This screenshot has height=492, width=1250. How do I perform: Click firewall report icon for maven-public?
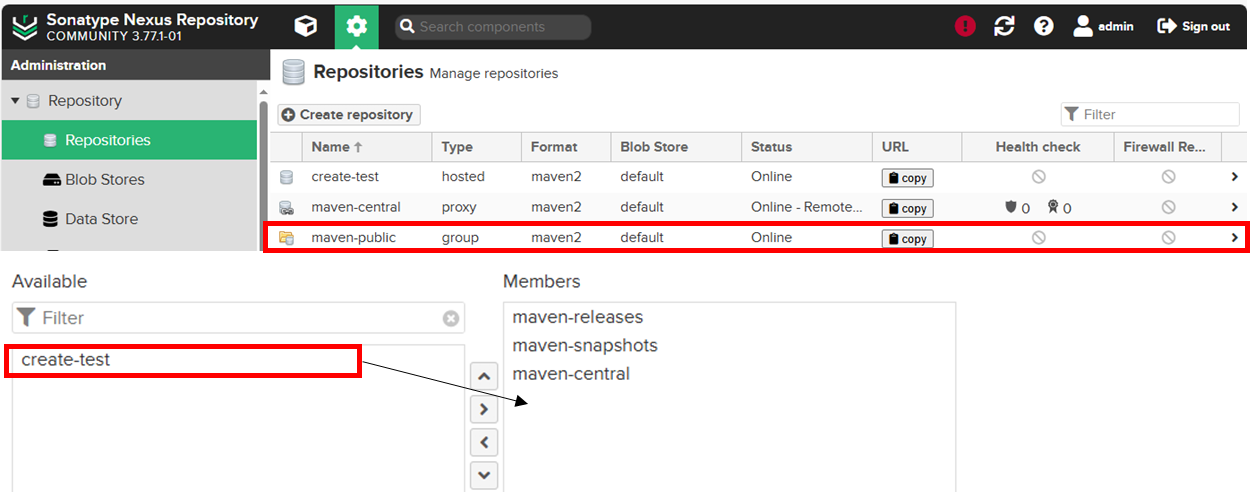tap(1168, 238)
